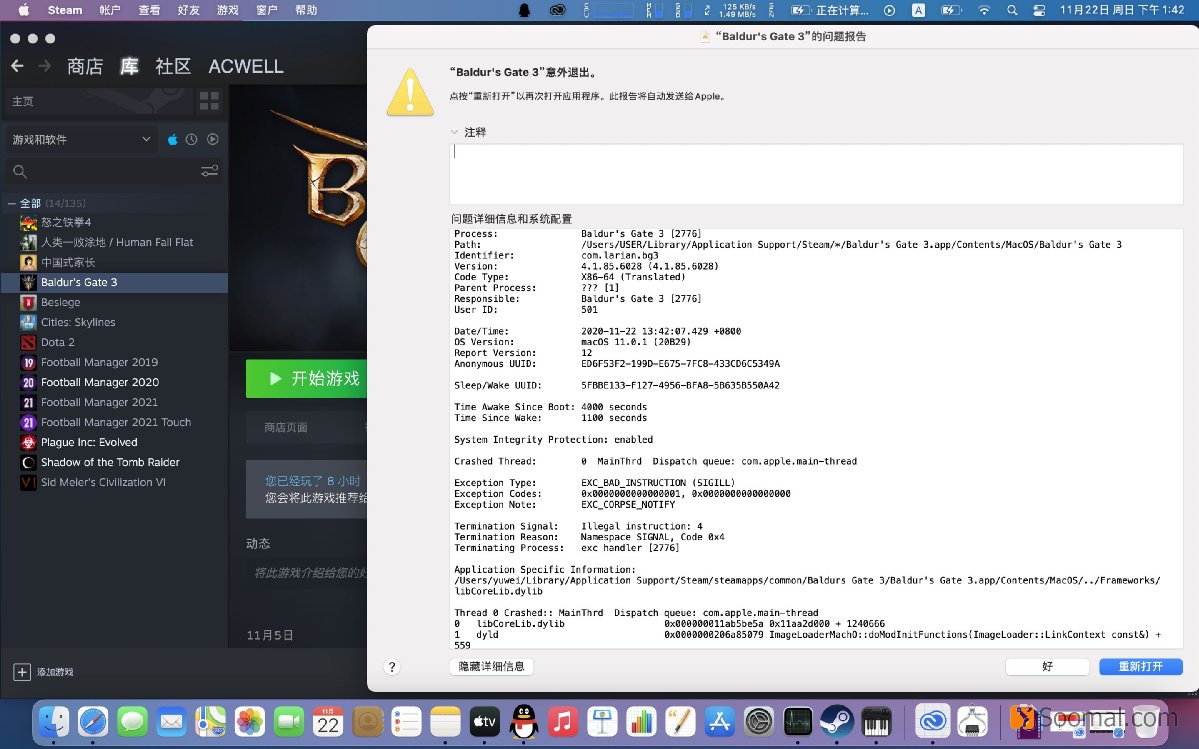The width and height of the screenshot is (1199, 749).
Task: Collapse the 全部 (14/135) games group
Action: pyautogui.click(x=12, y=203)
